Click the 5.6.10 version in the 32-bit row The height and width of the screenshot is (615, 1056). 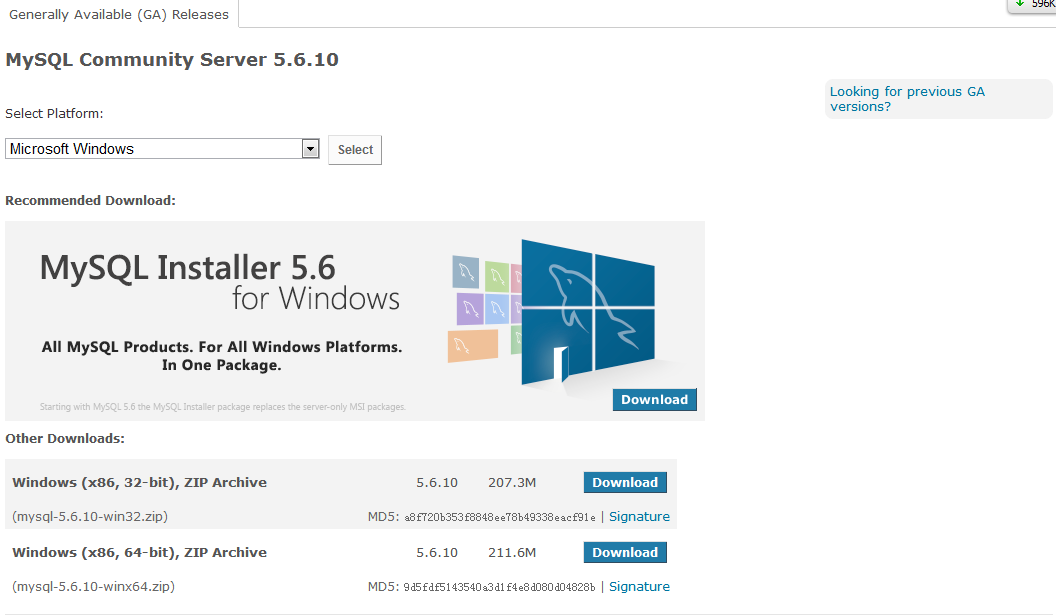click(x=436, y=482)
